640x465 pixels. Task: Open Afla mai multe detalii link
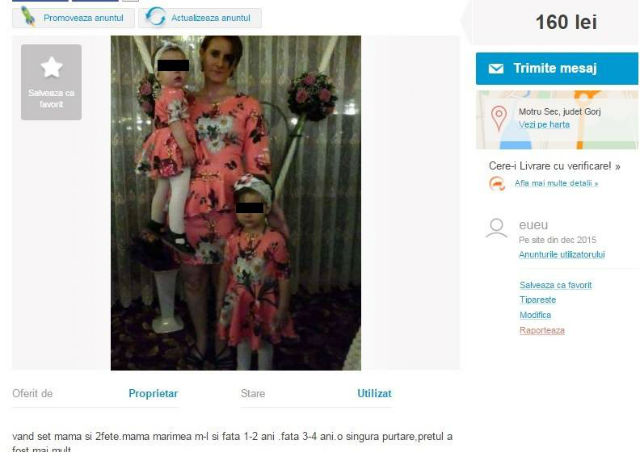pyautogui.click(x=556, y=183)
